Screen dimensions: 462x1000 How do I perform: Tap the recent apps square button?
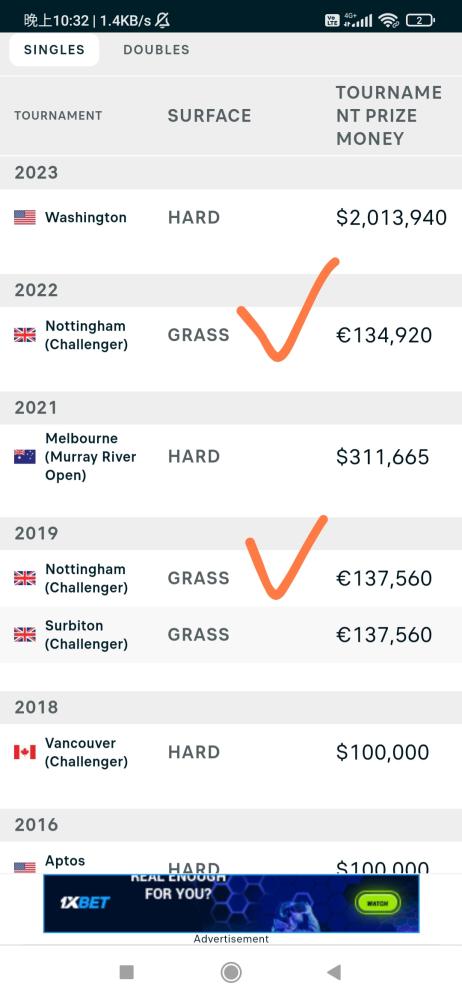click(x=126, y=972)
